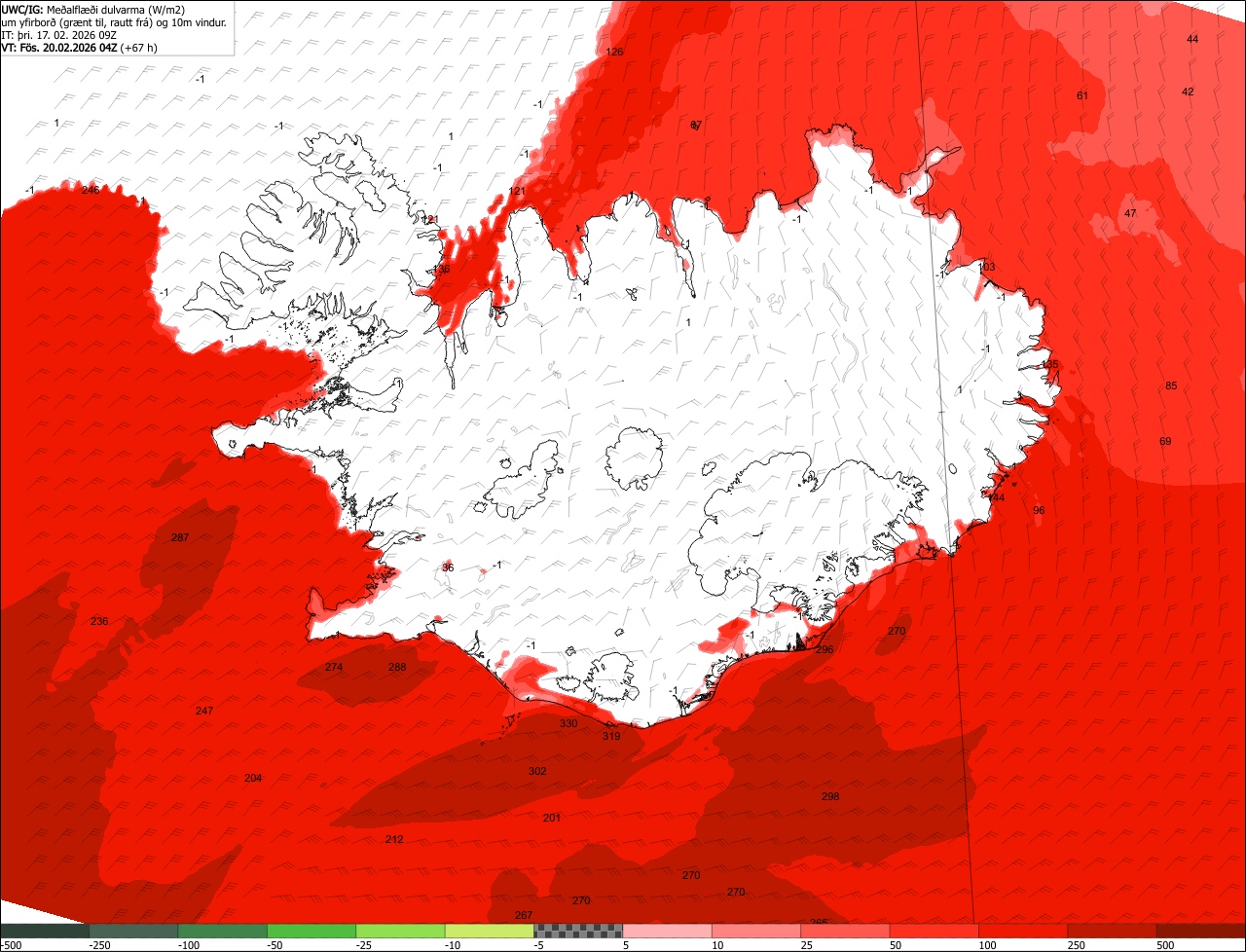Click the title line "UWC/IG: Meðalflæði dulvarma (W/m2)"

(93, 11)
